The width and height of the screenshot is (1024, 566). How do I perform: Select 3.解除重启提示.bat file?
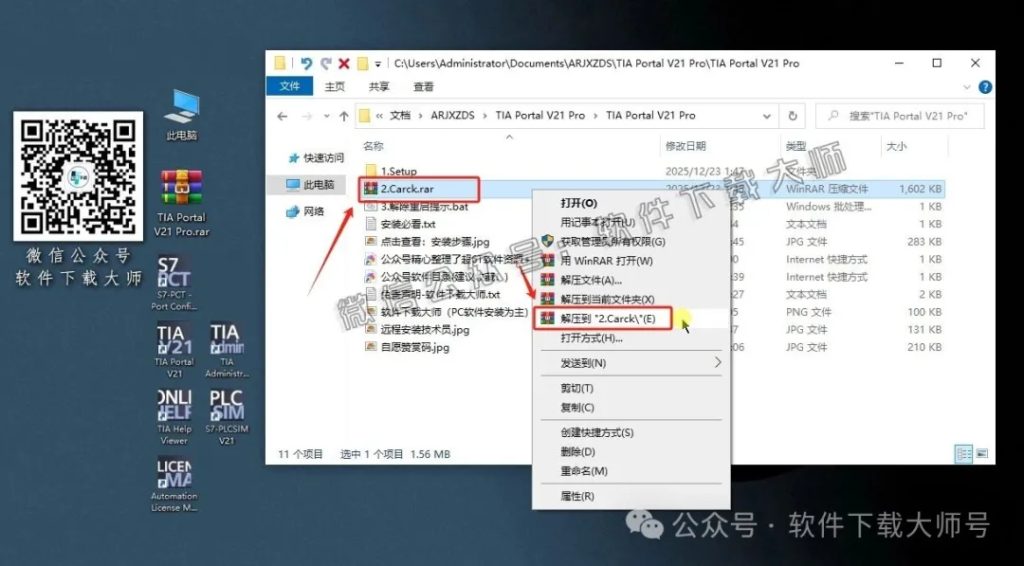tap(424, 206)
